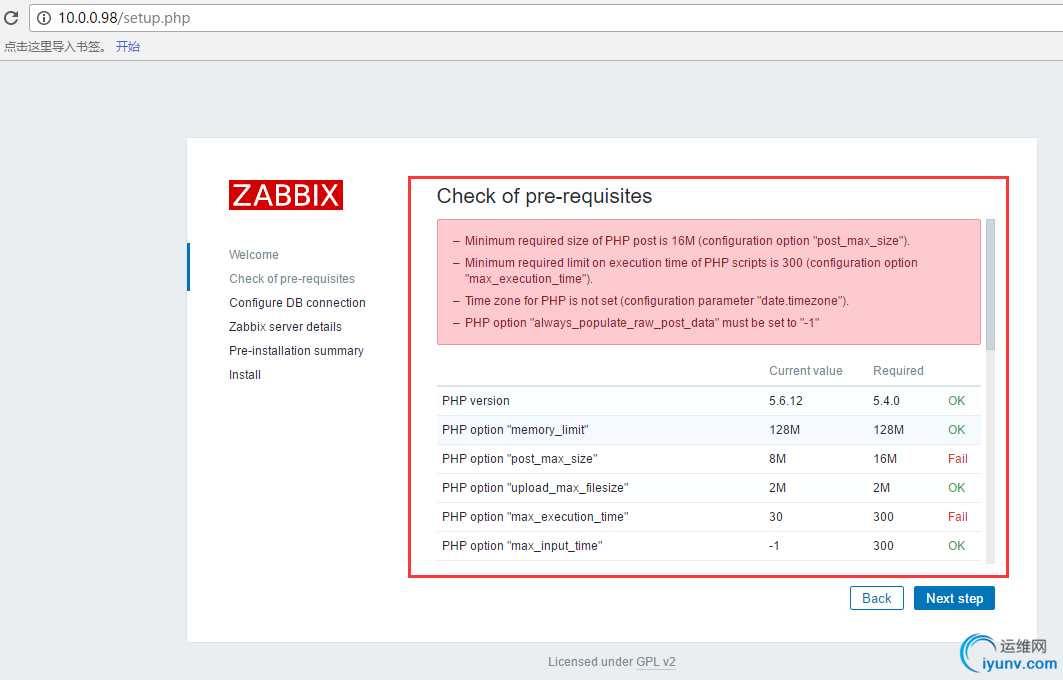This screenshot has height=680, width=1063.
Task: Click the upload_max_filesize option row label
Action: click(535, 487)
